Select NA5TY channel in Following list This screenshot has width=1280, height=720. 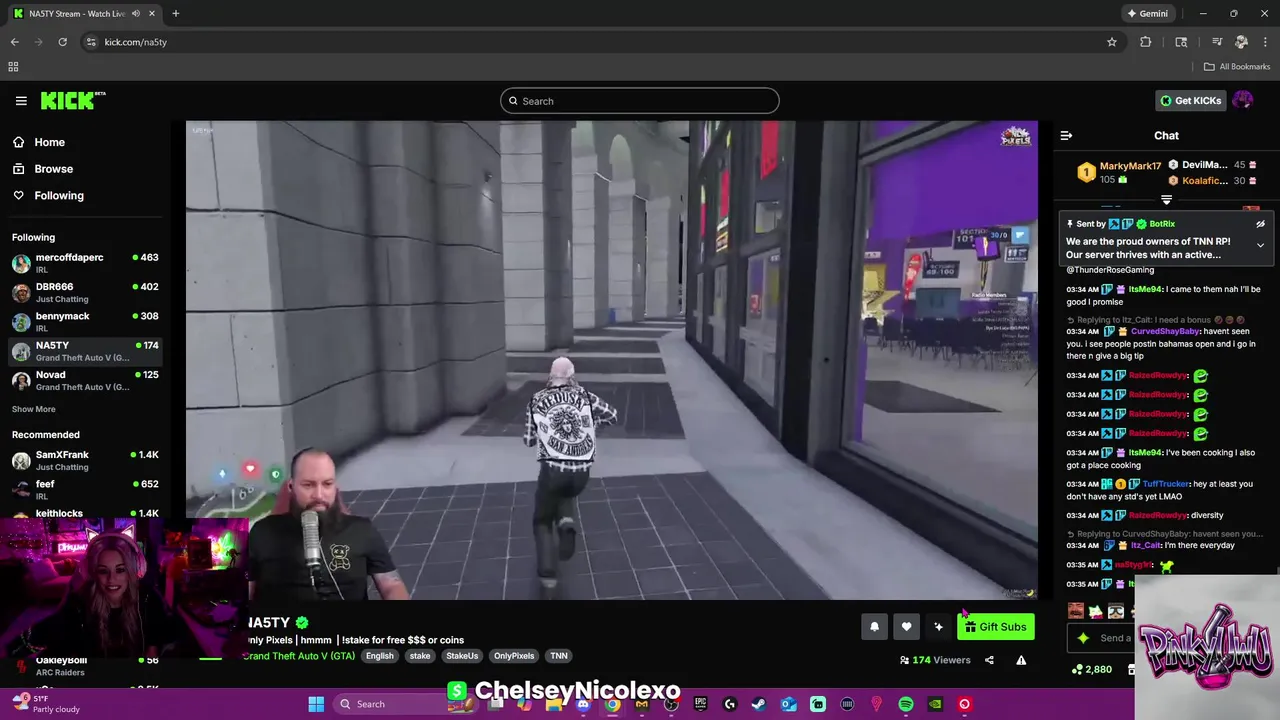pyautogui.click(x=84, y=351)
